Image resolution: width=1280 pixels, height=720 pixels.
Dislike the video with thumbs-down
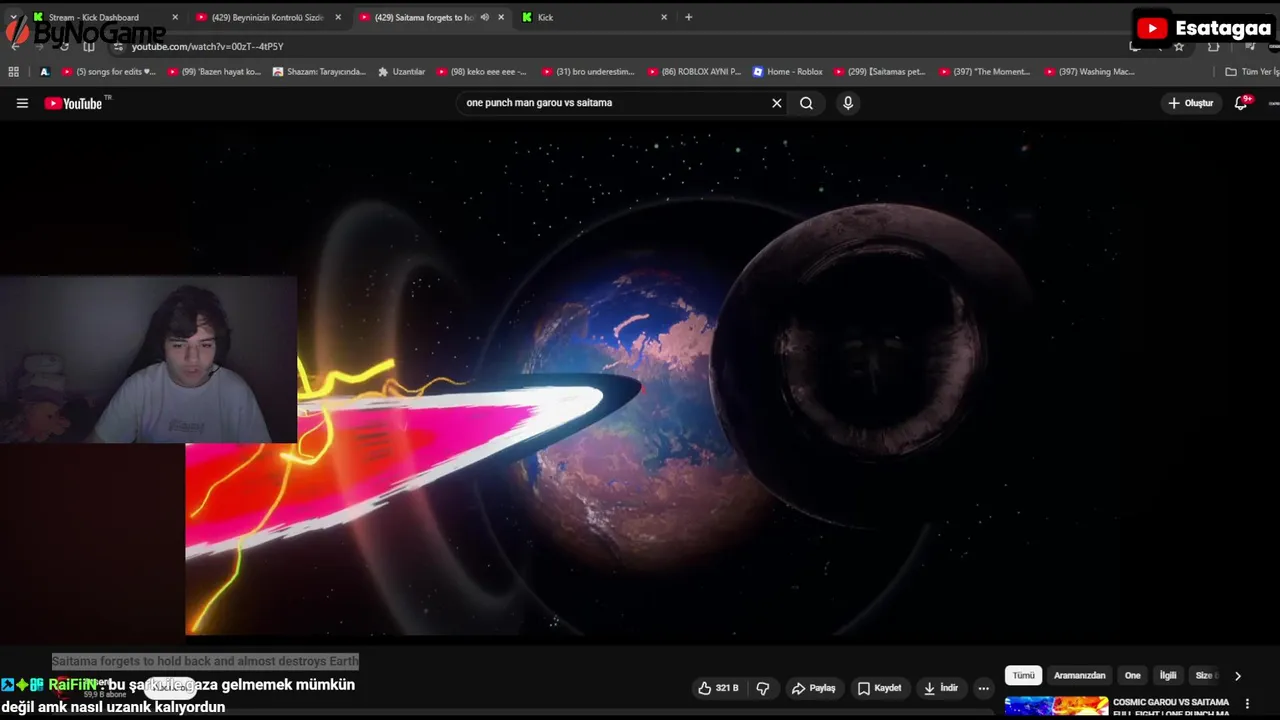[x=763, y=688]
